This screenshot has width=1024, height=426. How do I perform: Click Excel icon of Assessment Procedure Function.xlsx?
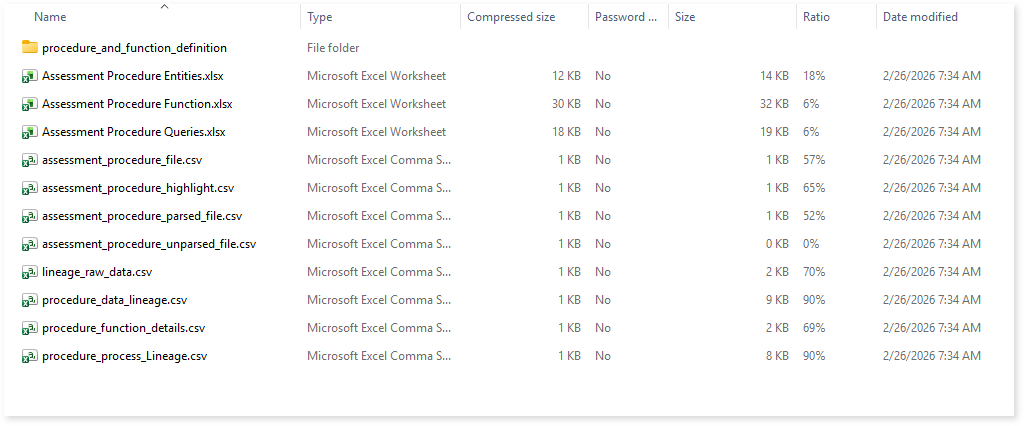click(29, 104)
